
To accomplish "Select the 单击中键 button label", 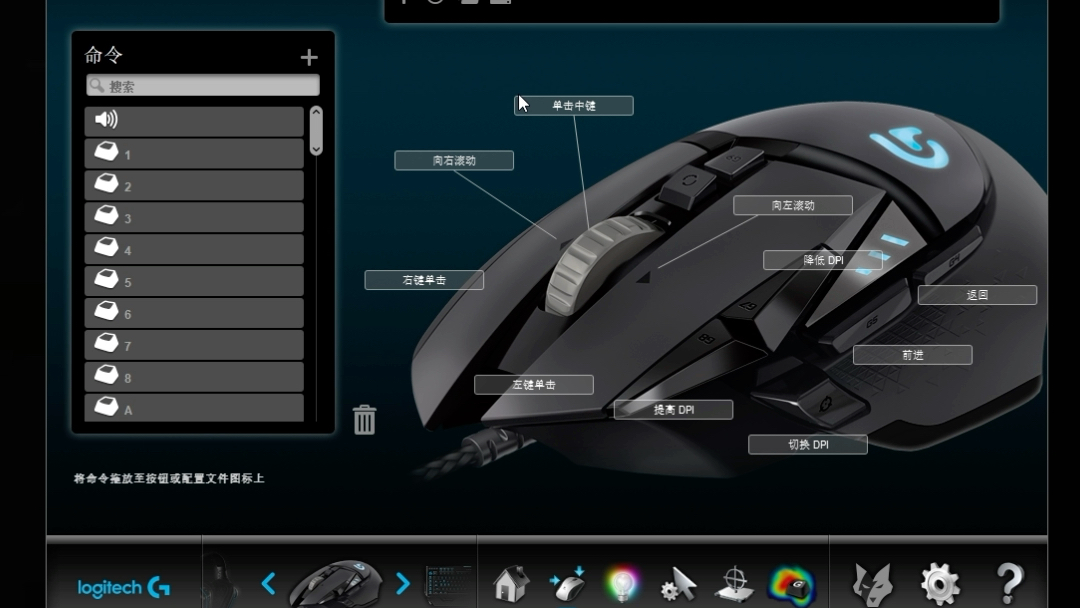I will [x=574, y=105].
